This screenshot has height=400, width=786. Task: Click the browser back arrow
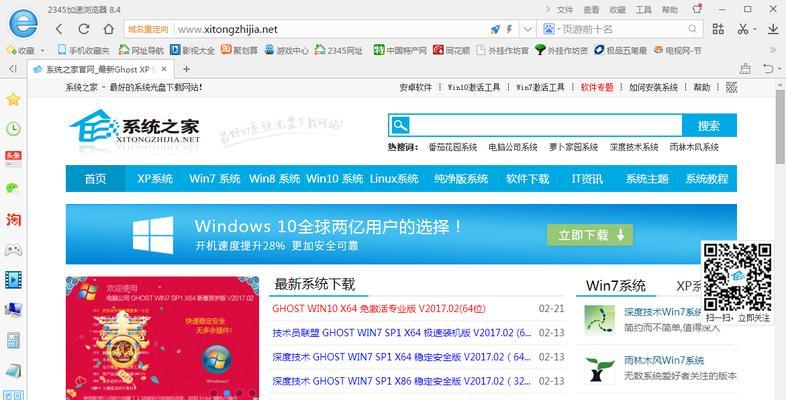pyautogui.click(x=59, y=29)
